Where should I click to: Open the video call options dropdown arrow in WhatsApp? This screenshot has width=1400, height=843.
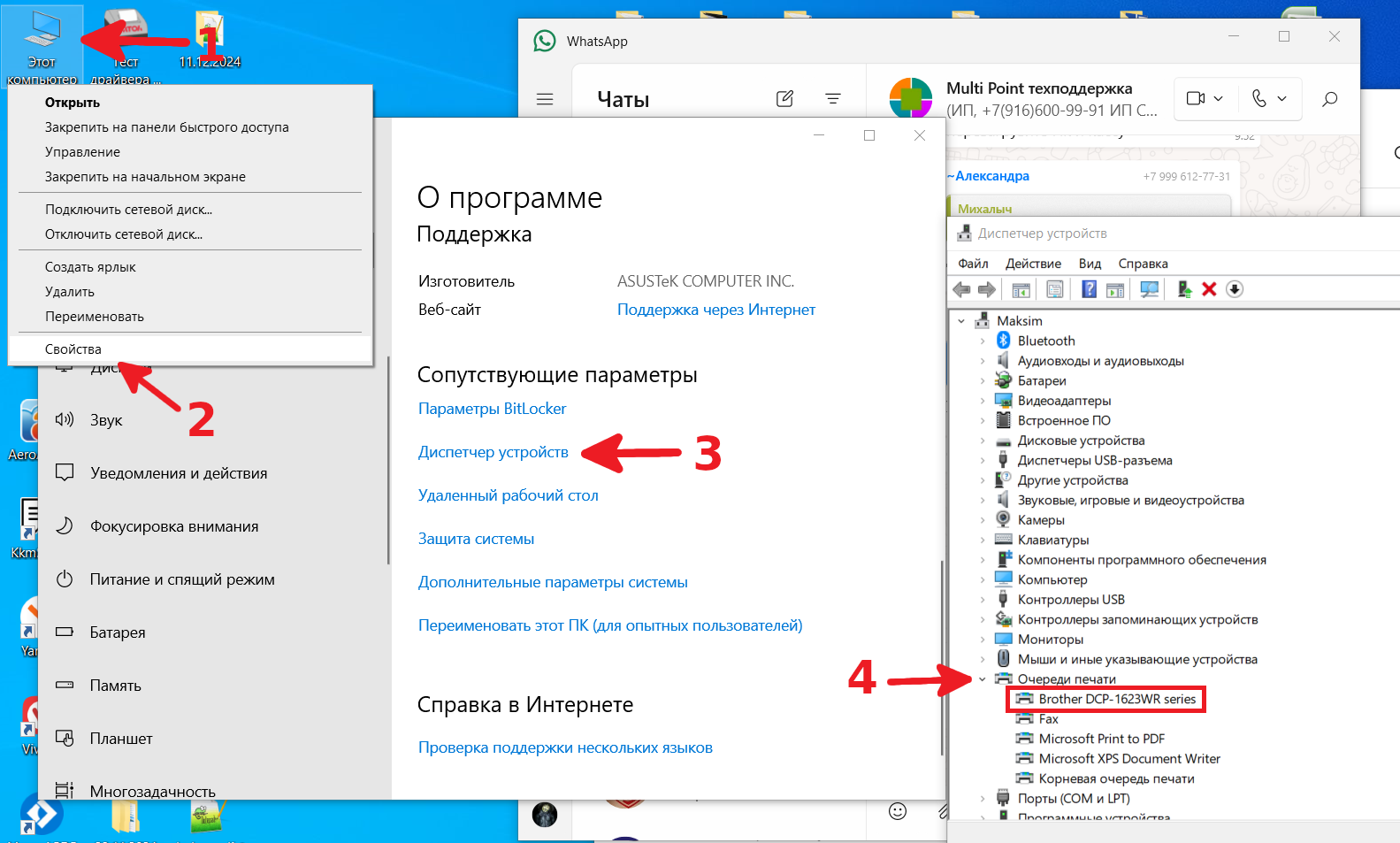(1218, 99)
